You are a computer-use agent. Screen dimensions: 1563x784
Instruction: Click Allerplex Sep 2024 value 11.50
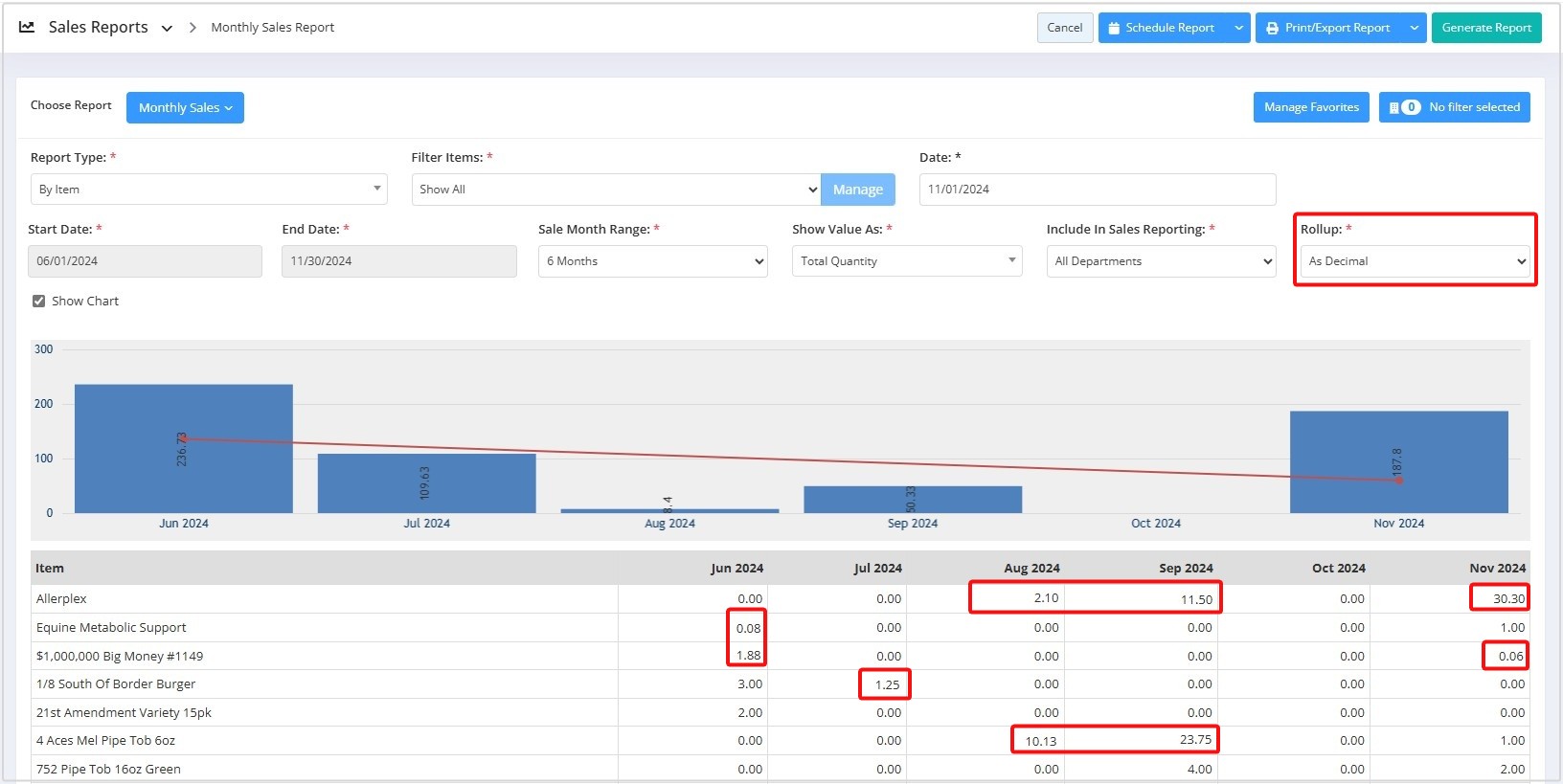[x=1196, y=600]
